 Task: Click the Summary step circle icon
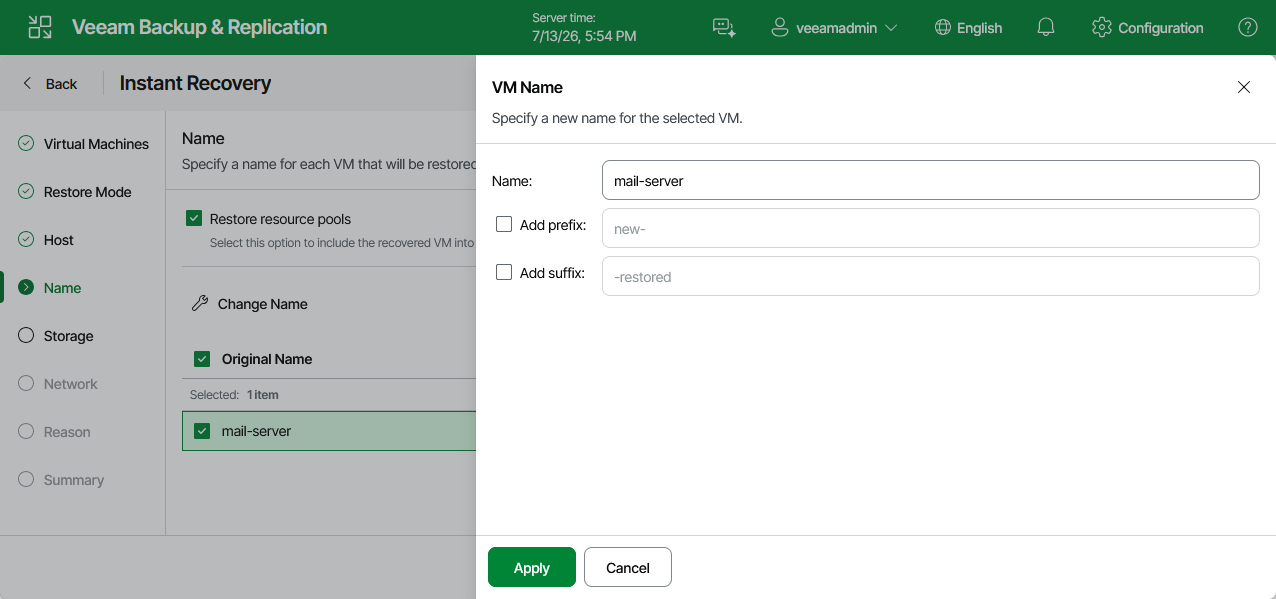[26, 480]
